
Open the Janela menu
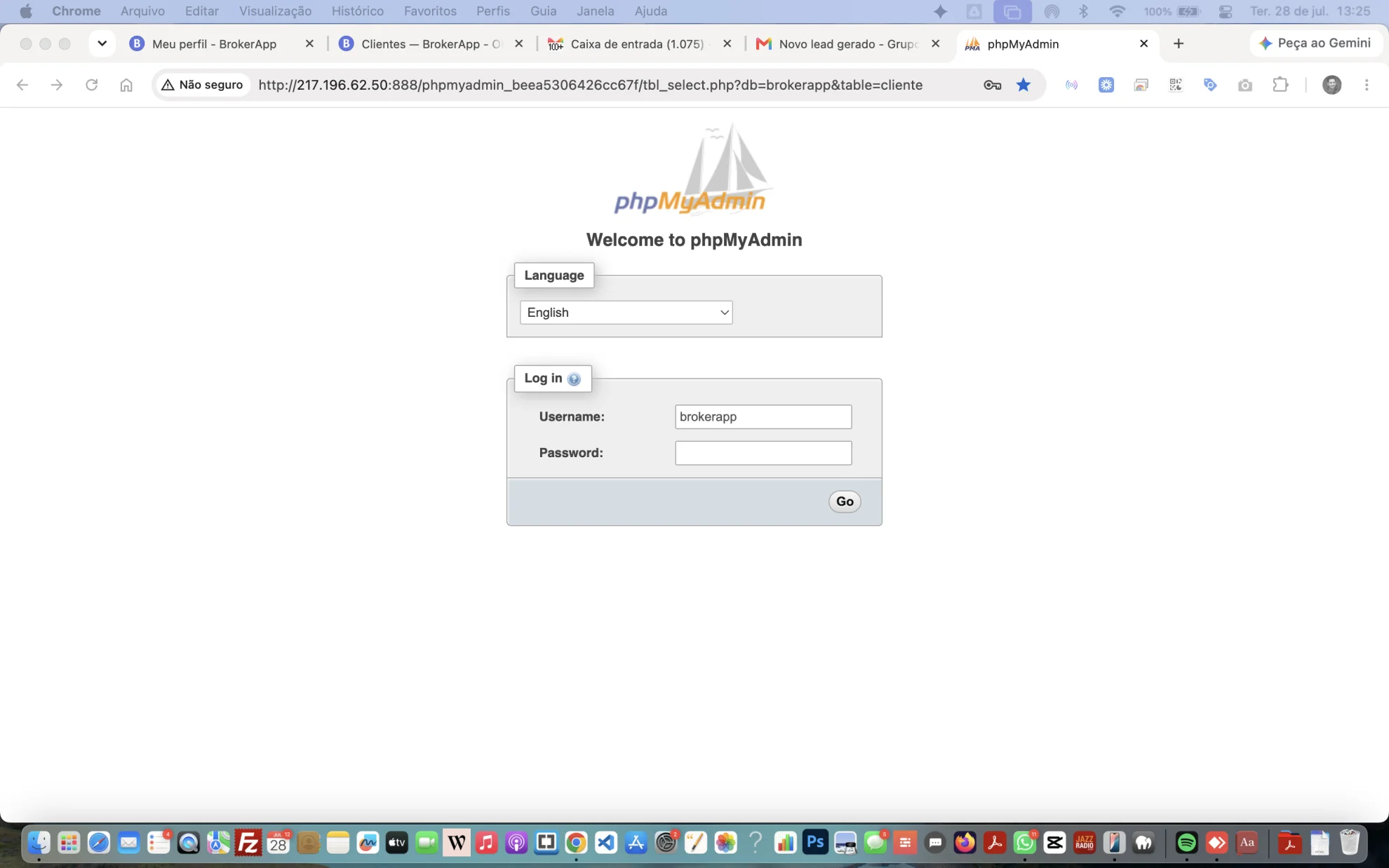click(x=596, y=11)
